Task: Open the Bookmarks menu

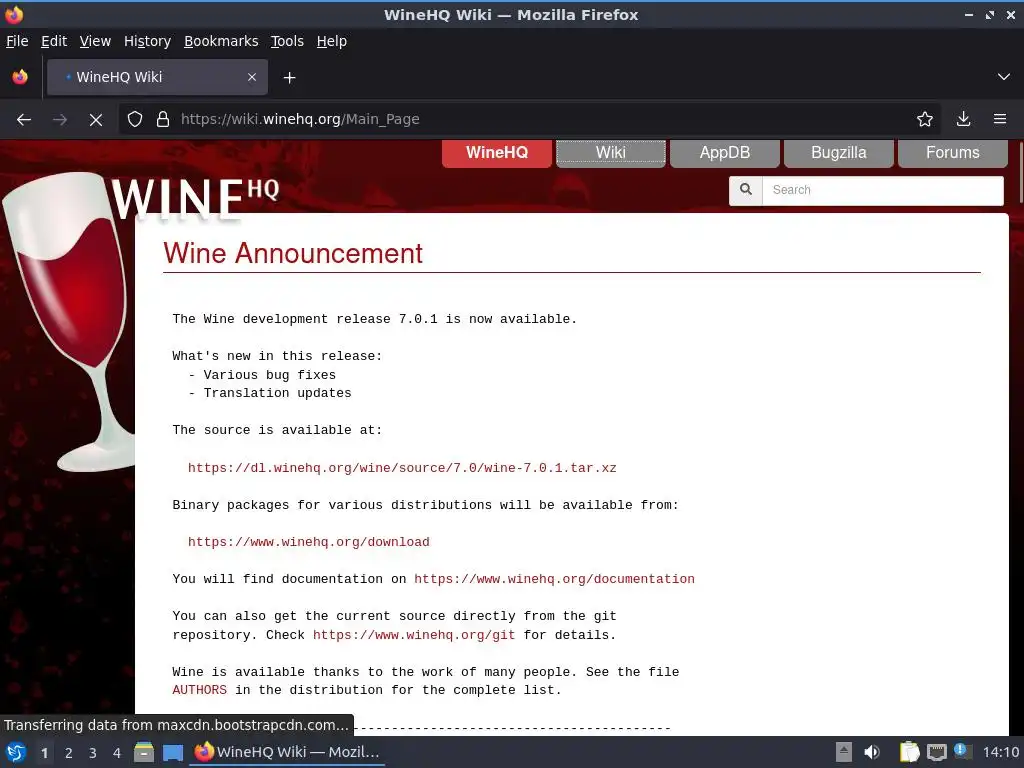Action: (x=221, y=41)
